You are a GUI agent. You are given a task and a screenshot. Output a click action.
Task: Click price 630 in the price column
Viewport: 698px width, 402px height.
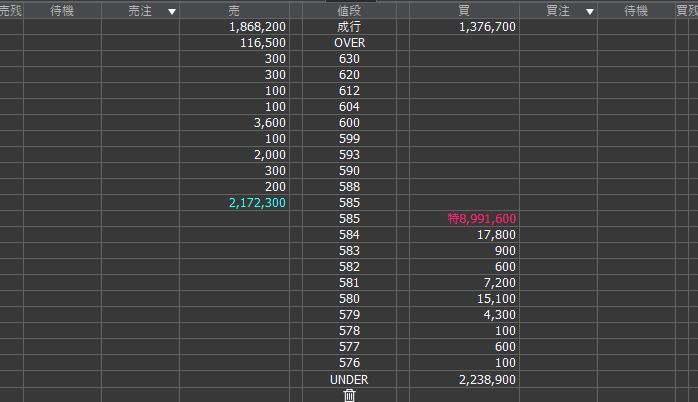pyautogui.click(x=349, y=59)
